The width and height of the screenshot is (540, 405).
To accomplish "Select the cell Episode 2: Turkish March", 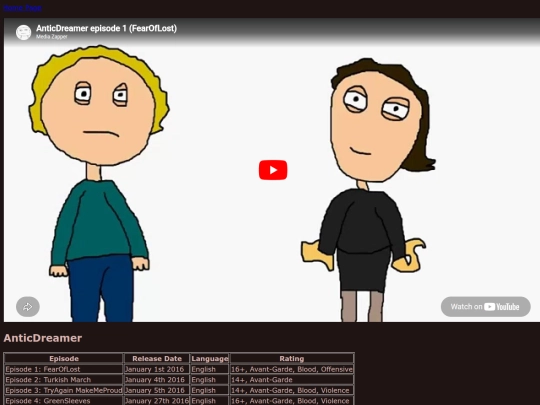I will coord(64,380).
